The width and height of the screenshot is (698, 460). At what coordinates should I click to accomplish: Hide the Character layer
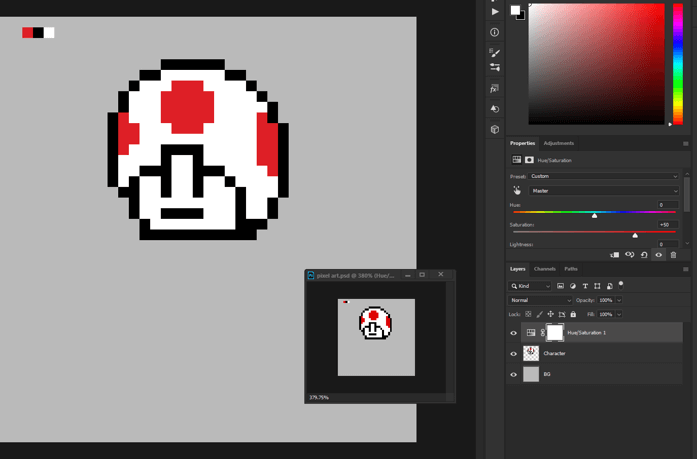click(513, 354)
